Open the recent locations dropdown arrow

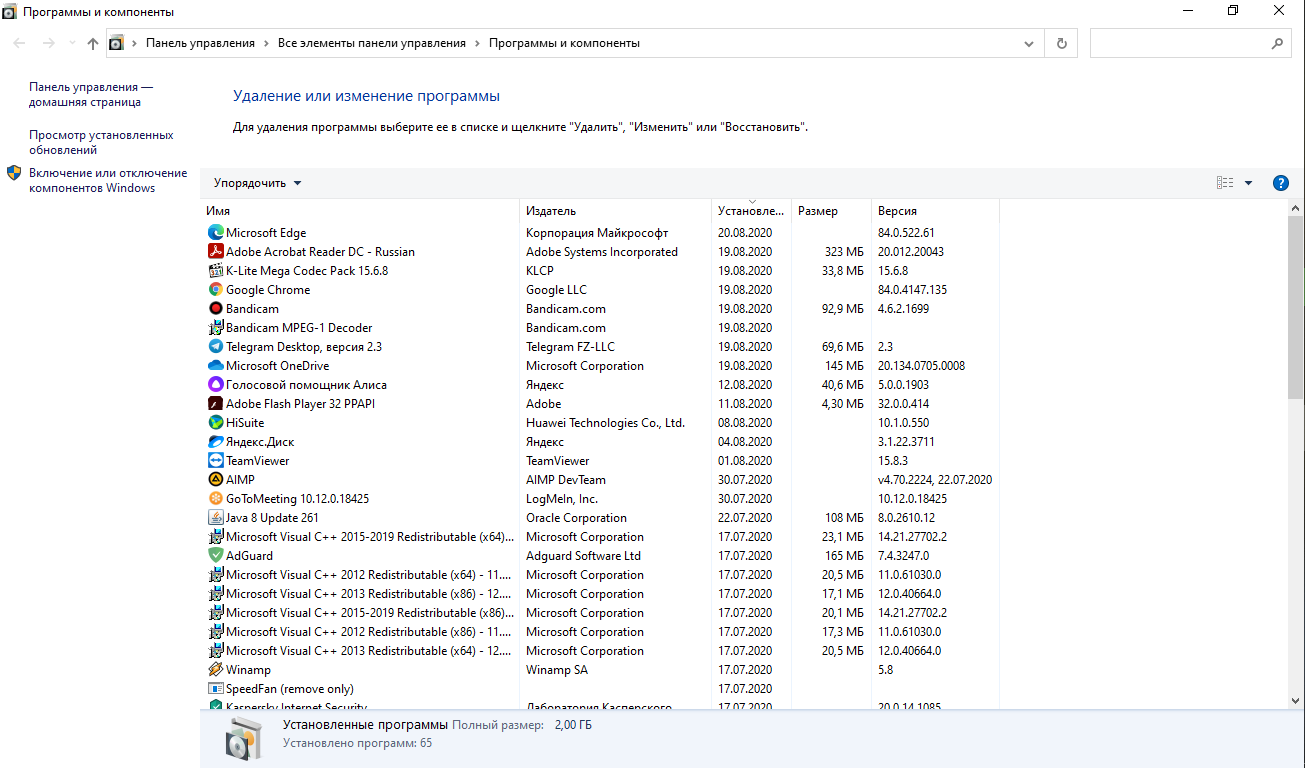pos(72,44)
